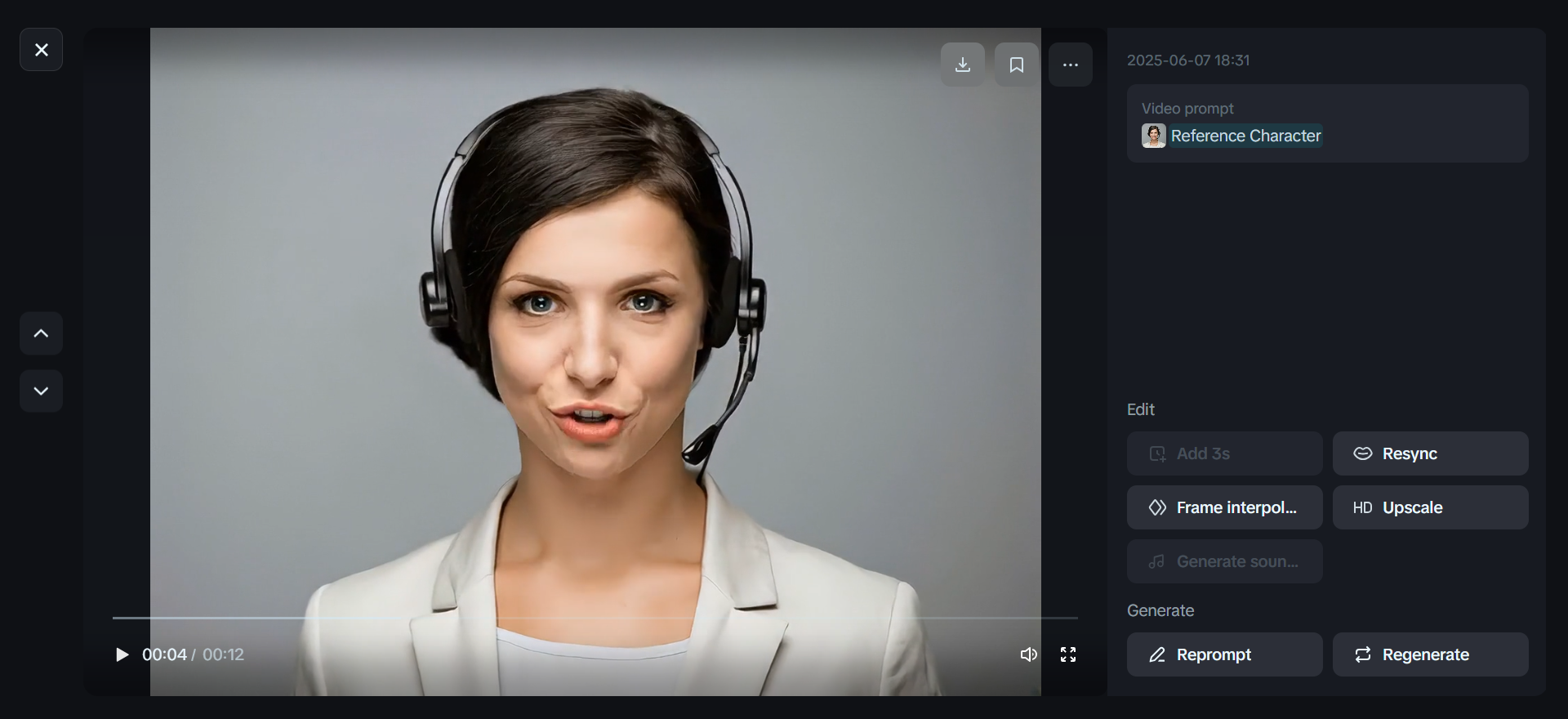Click the date 2025-06-07 18:31
The width and height of the screenshot is (1568, 719).
click(1188, 60)
